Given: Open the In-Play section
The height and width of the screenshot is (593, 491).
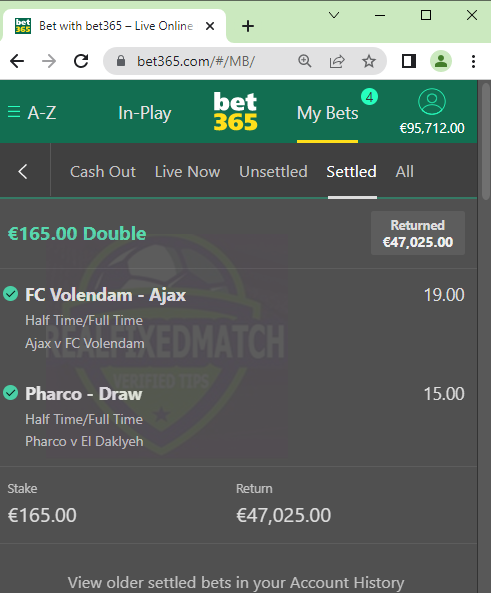Looking at the screenshot, I should 145,113.
